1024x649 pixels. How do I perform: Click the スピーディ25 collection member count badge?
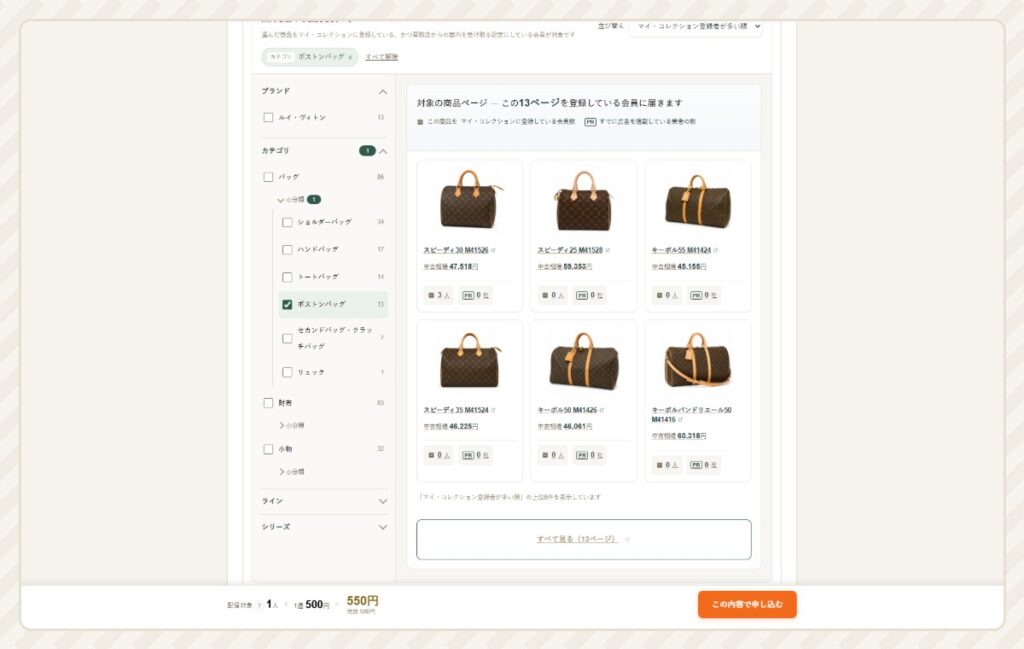click(552, 295)
